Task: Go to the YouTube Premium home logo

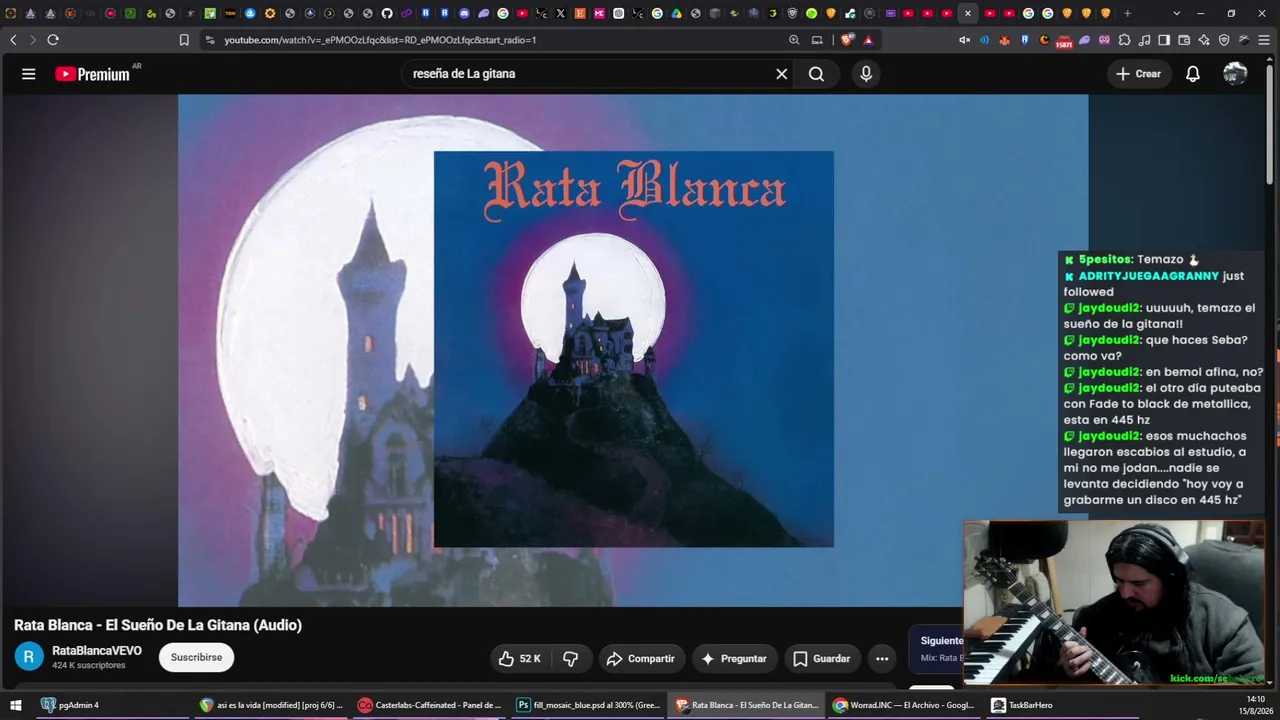Action: point(92,74)
